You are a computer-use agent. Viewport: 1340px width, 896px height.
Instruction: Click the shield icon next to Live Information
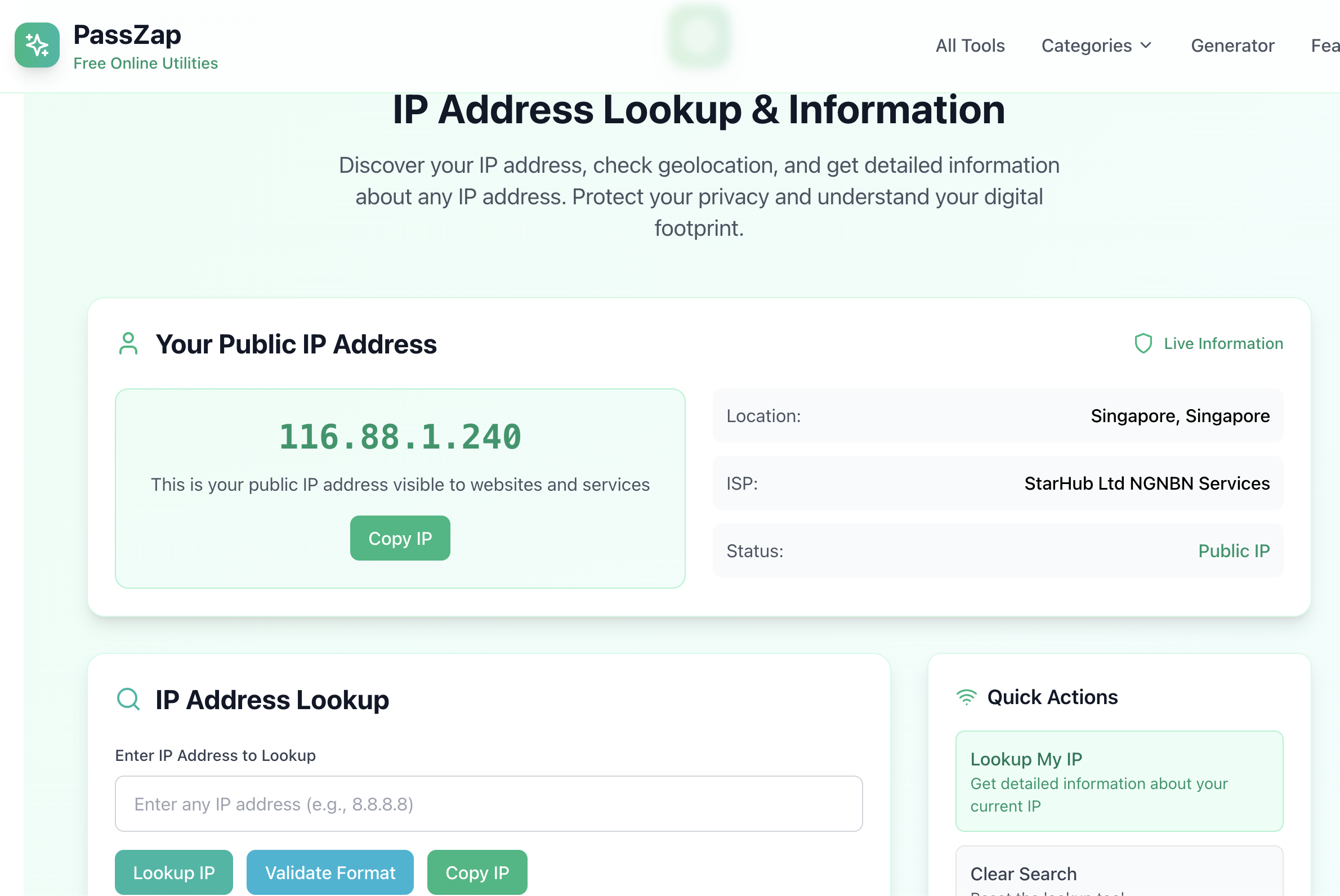(1143, 343)
